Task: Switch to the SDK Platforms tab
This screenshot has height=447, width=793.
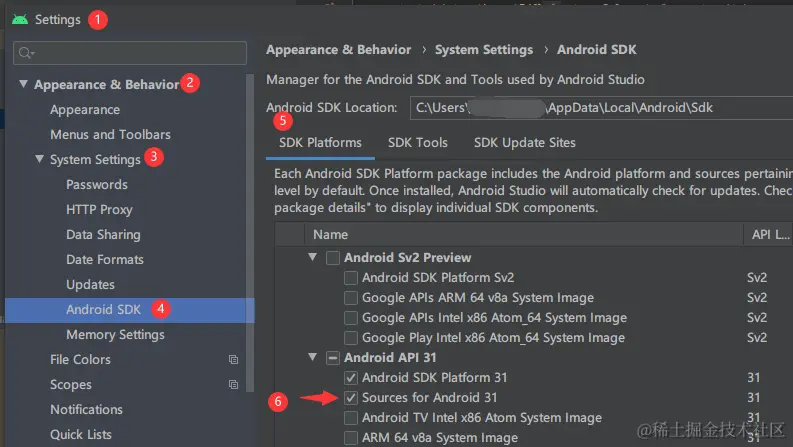Action: point(320,143)
